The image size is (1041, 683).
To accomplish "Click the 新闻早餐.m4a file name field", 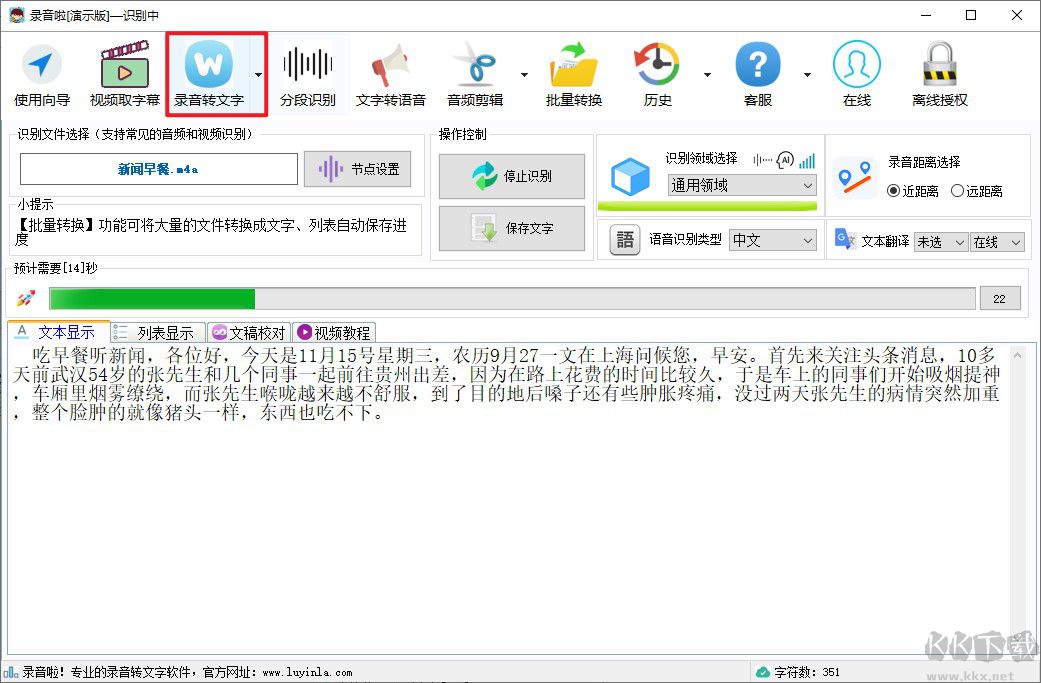I will point(159,168).
